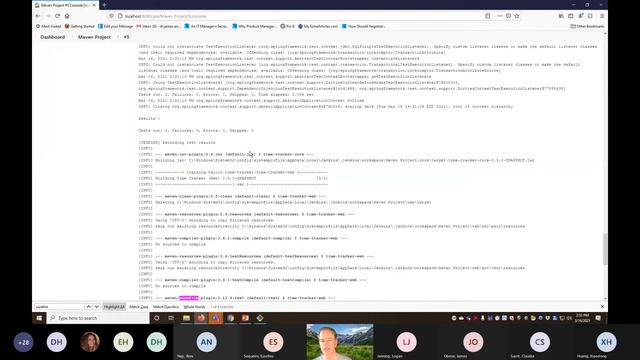Open taskbar clock and date
Viewport: 640px width, 360px height.
click(582, 318)
